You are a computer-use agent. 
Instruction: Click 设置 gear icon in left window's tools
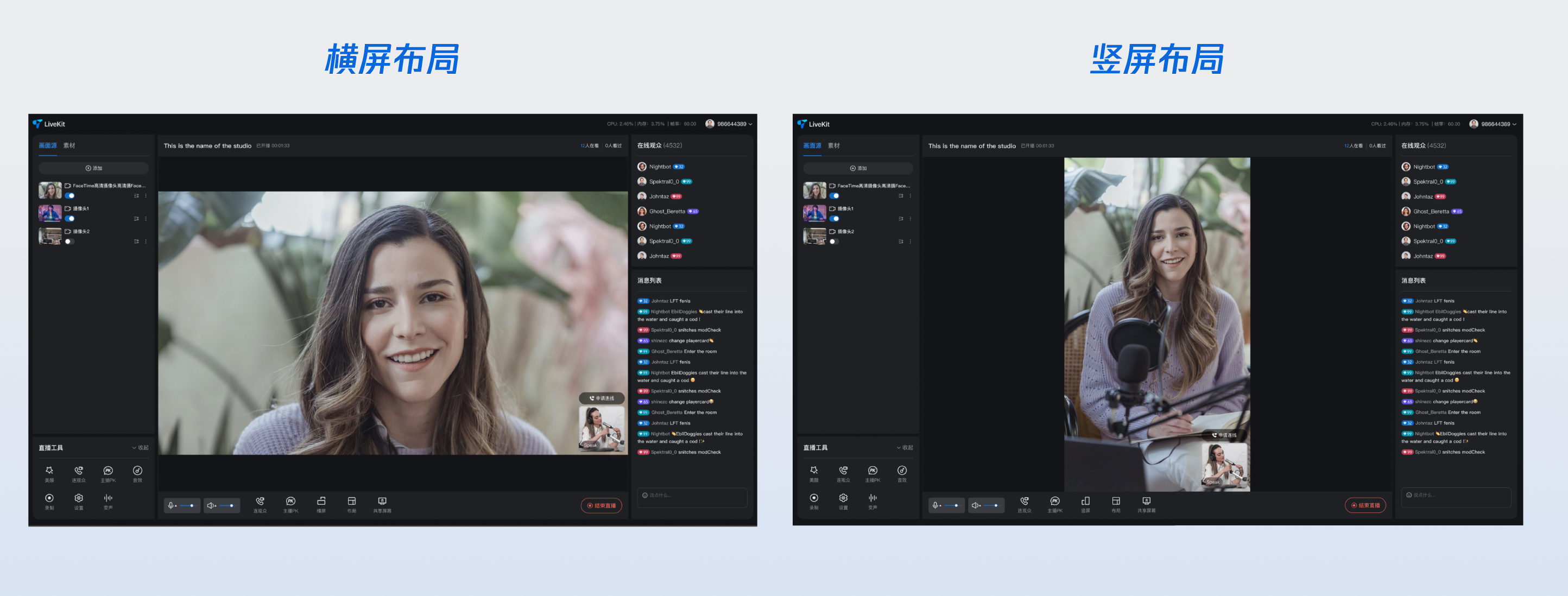tap(79, 499)
